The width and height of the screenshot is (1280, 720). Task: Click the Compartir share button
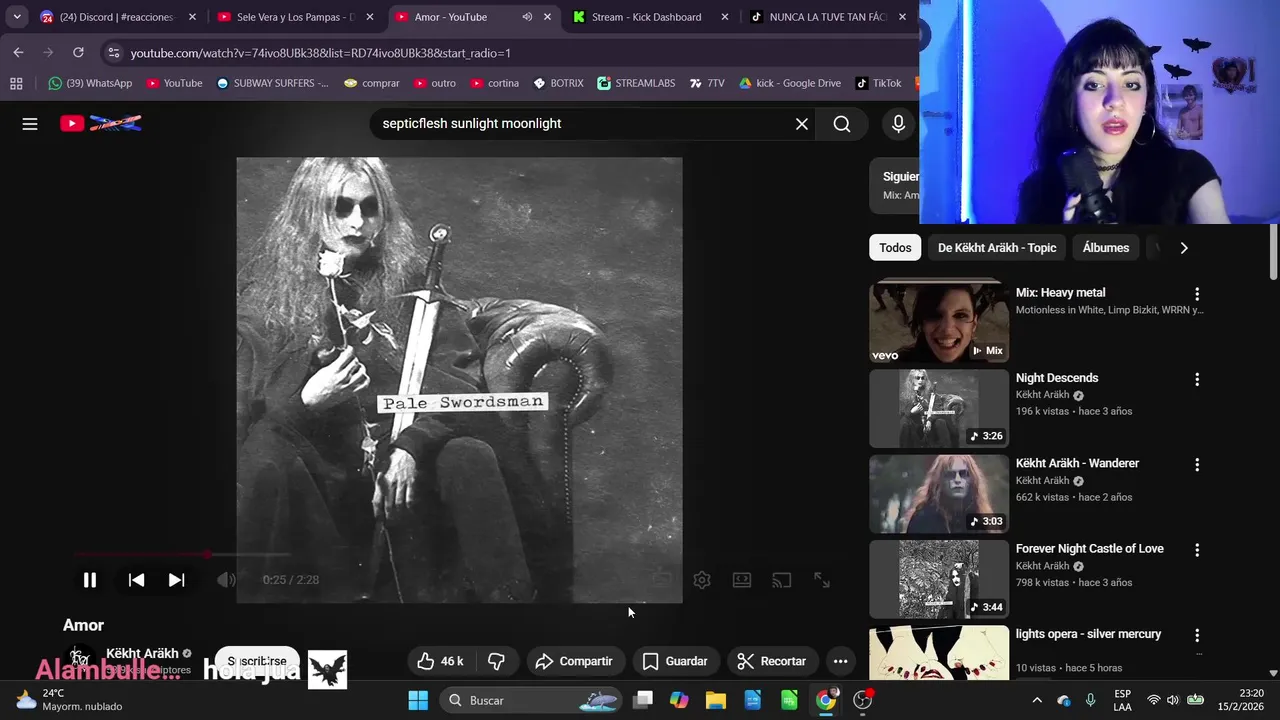573,661
